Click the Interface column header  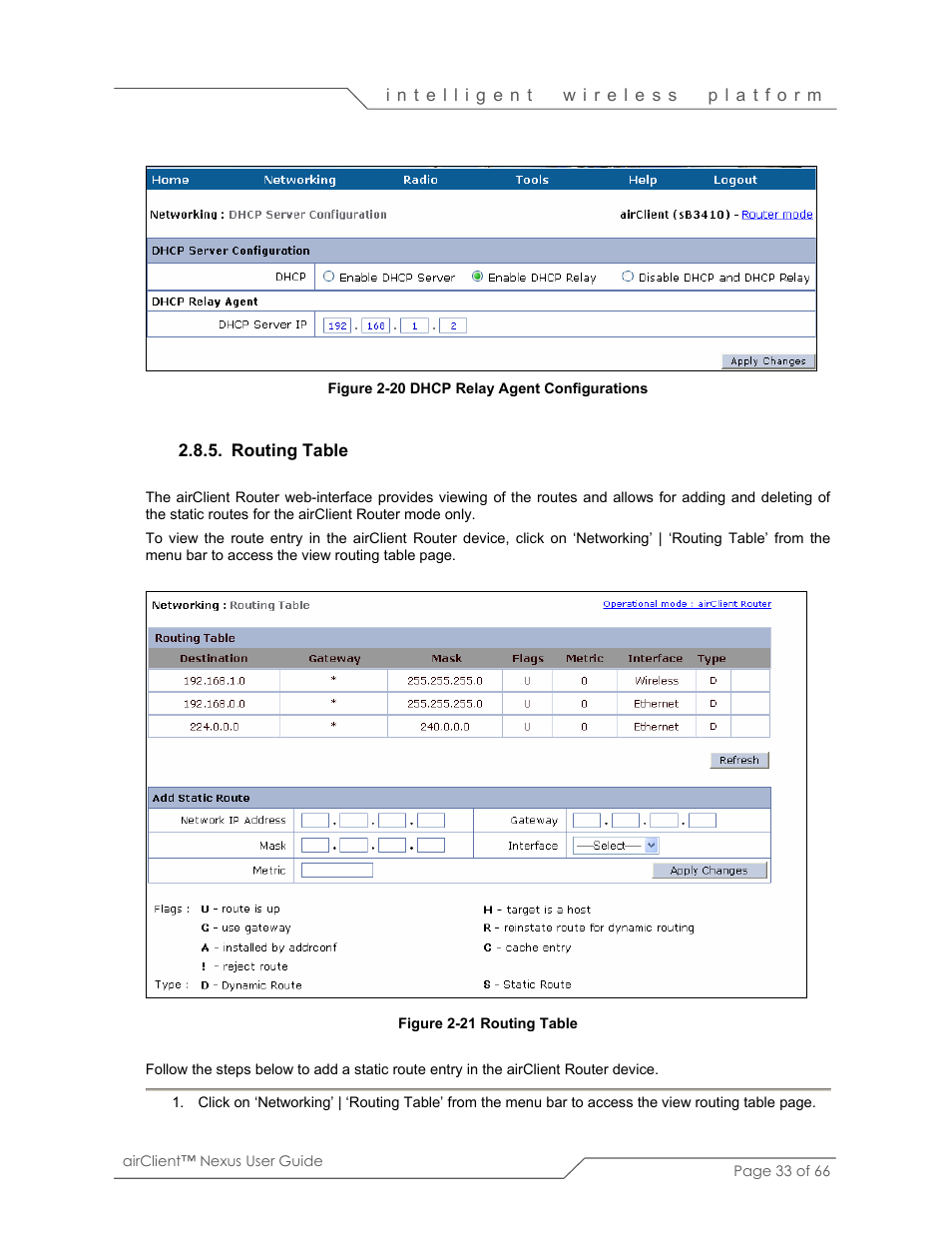pyautogui.click(x=656, y=659)
